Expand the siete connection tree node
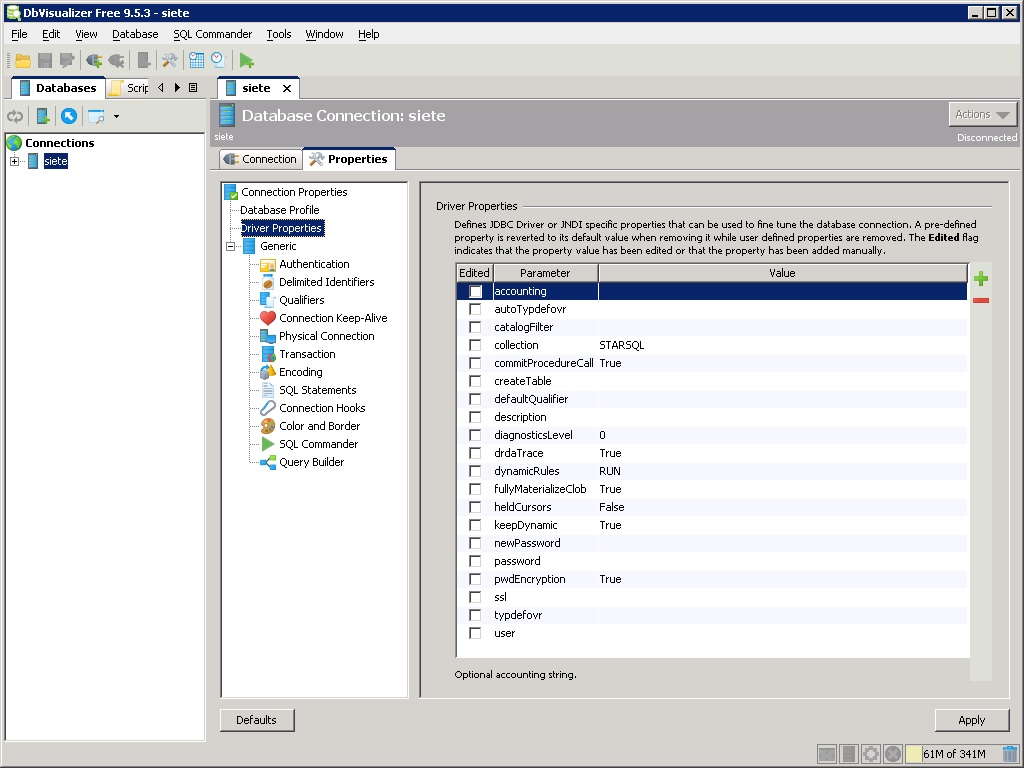The height and width of the screenshot is (768, 1024). coord(15,161)
